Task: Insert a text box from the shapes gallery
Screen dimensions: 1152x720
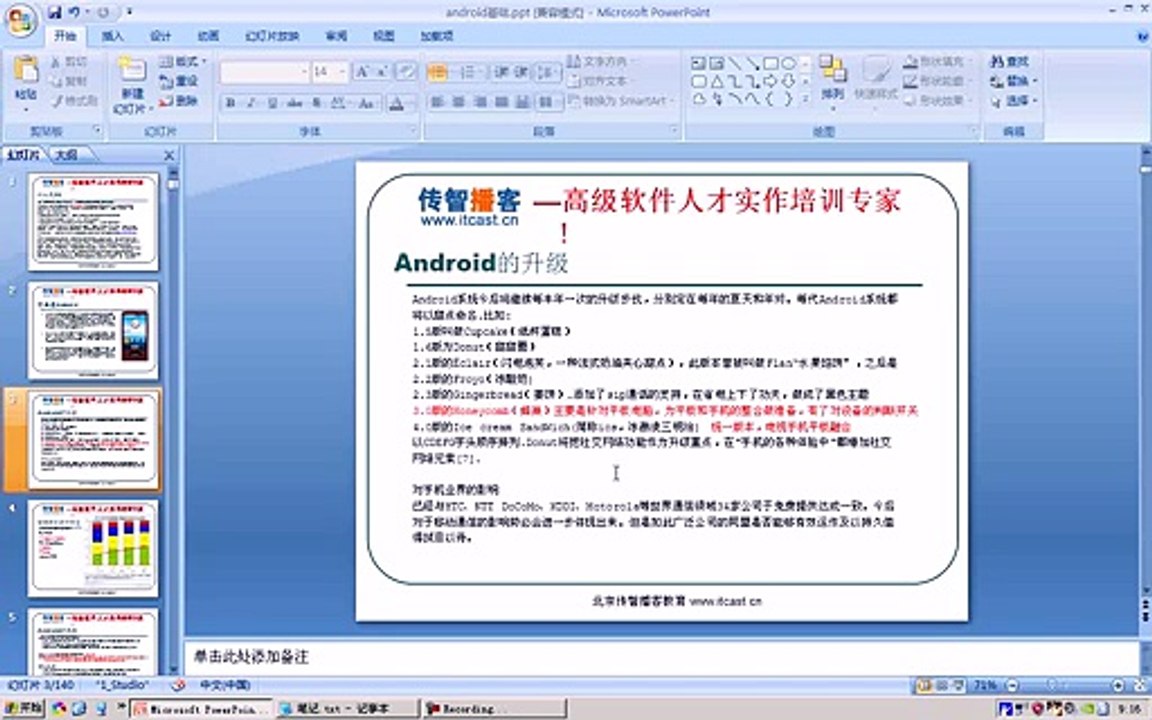Action: coord(699,64)
